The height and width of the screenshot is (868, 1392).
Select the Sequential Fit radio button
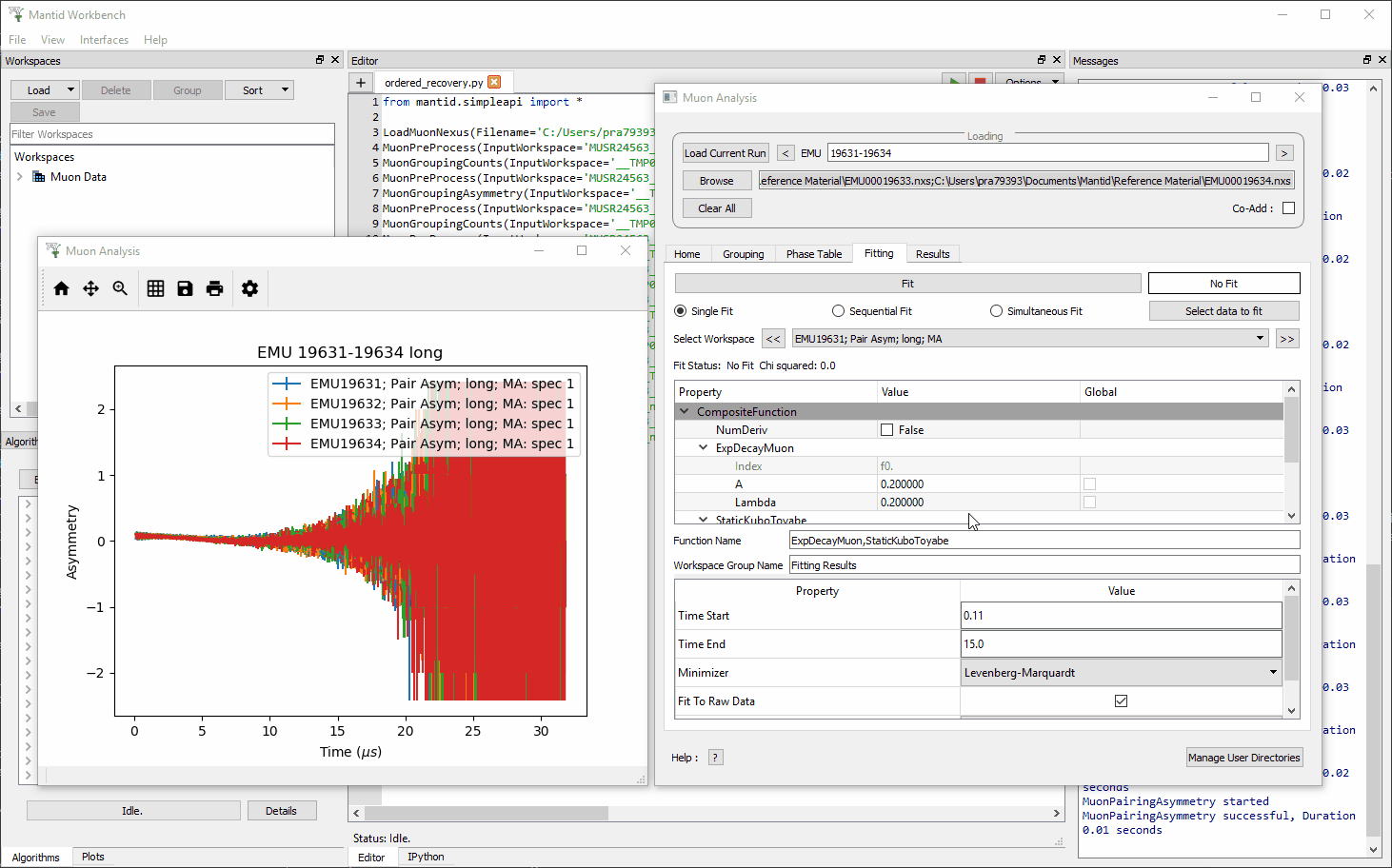tap(838, 310)
